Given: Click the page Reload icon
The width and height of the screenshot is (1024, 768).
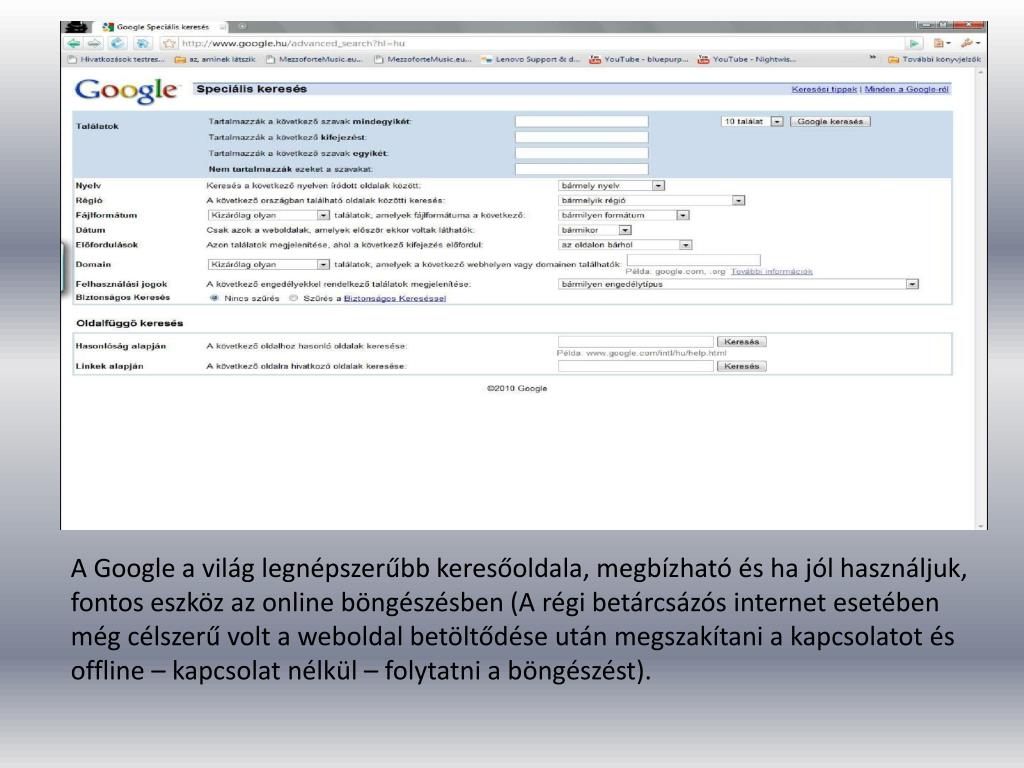Looking at the screenshot, I should click(118, 43).
